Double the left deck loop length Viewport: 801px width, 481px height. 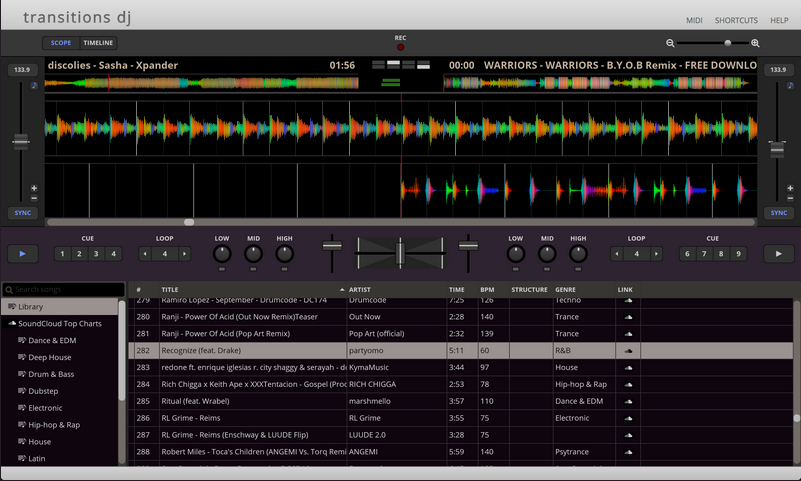pos(184,254)
